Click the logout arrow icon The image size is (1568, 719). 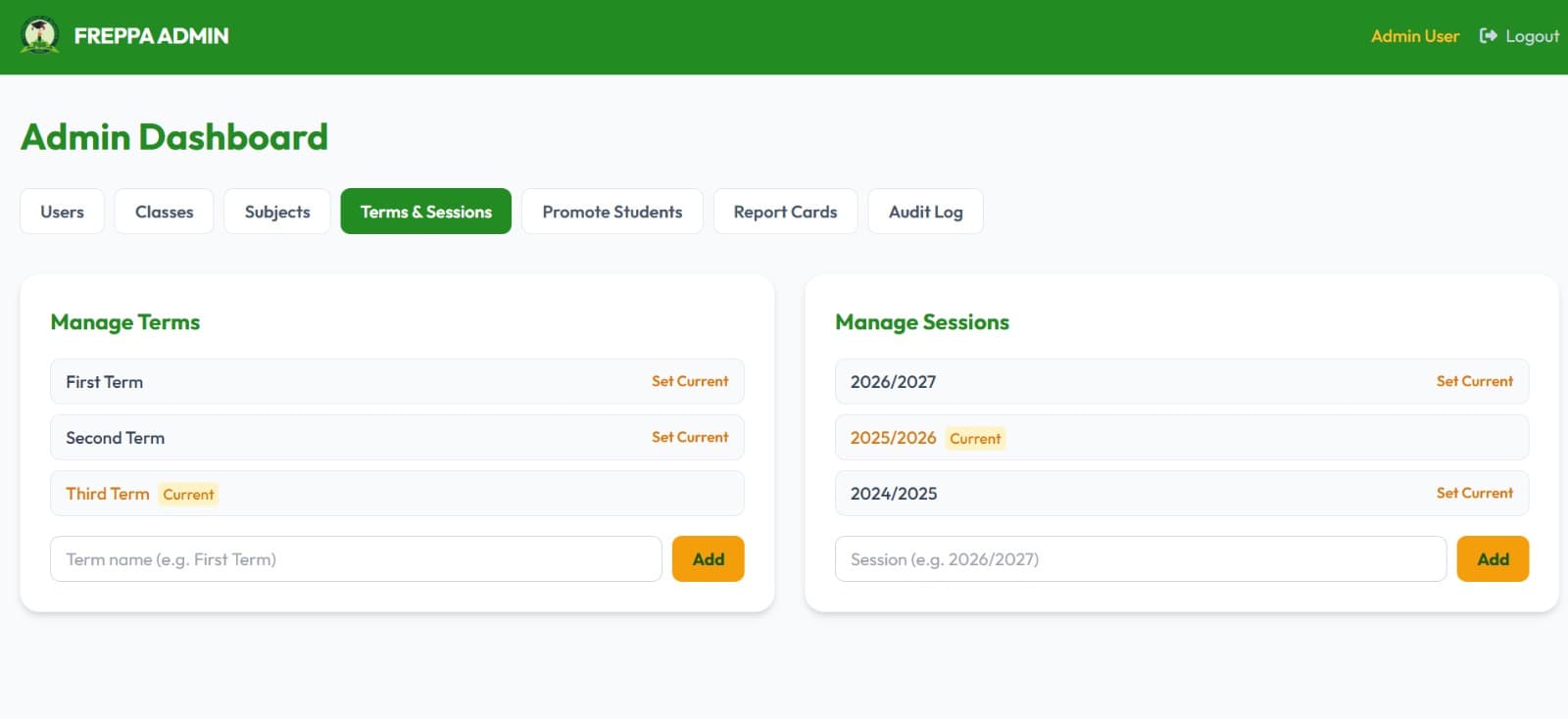pyautogui.click(x=1488, y=36)
